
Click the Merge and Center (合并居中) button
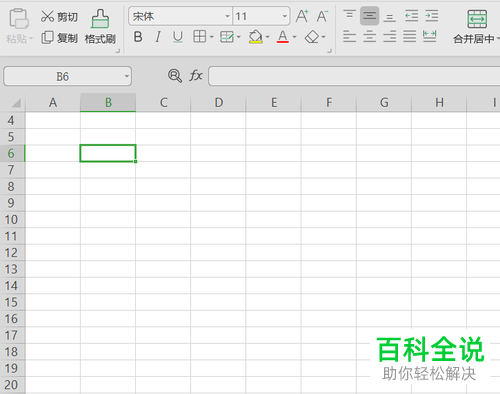pyautogui.click(x=477, y=27)
